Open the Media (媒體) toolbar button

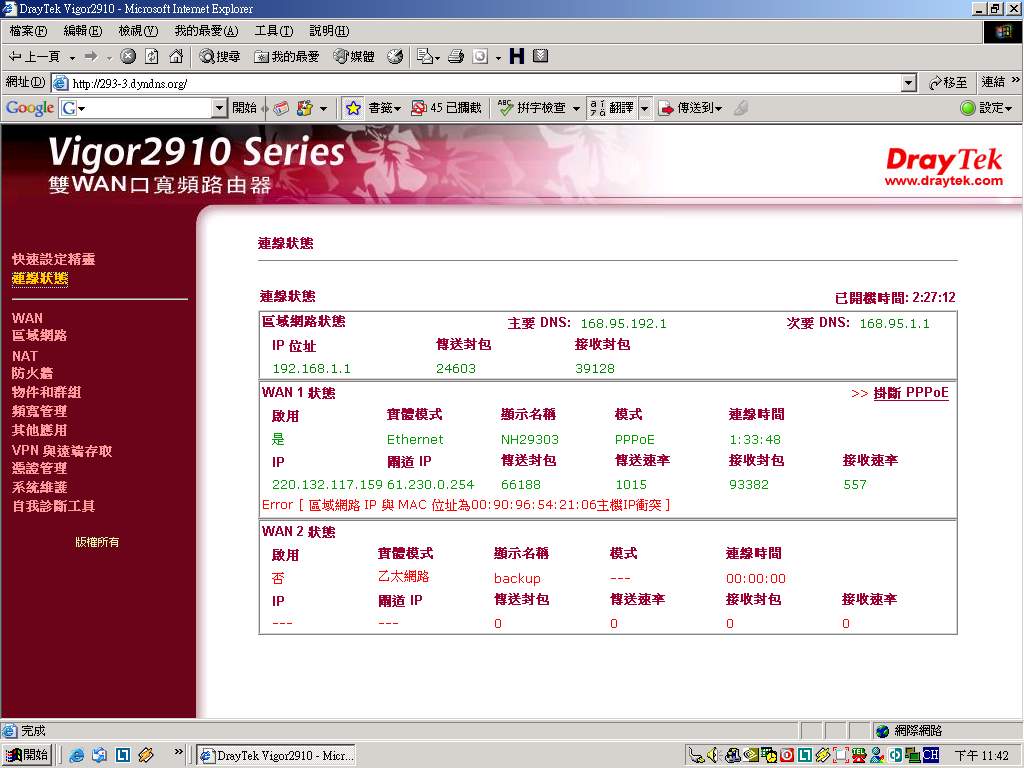coord(353,57)
